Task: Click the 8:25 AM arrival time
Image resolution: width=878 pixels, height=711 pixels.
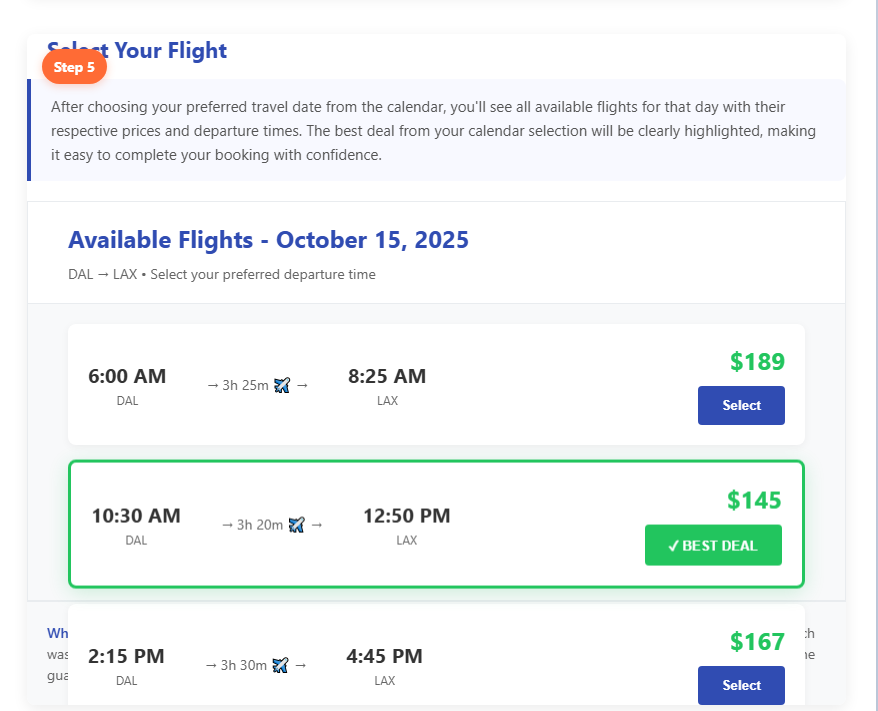Action: pos(387,376)
